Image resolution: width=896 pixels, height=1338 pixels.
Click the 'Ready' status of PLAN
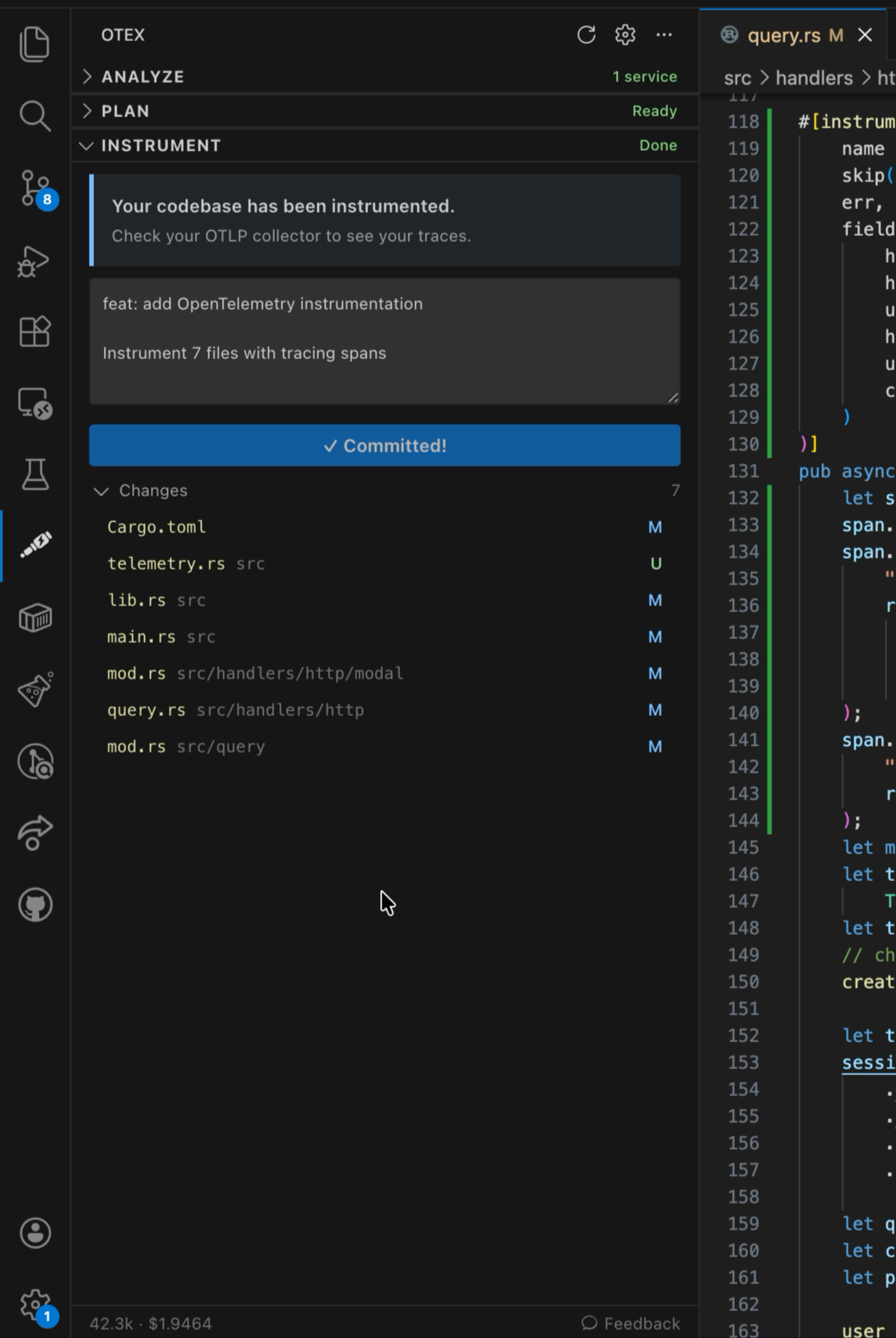click(x=655, y=111)
